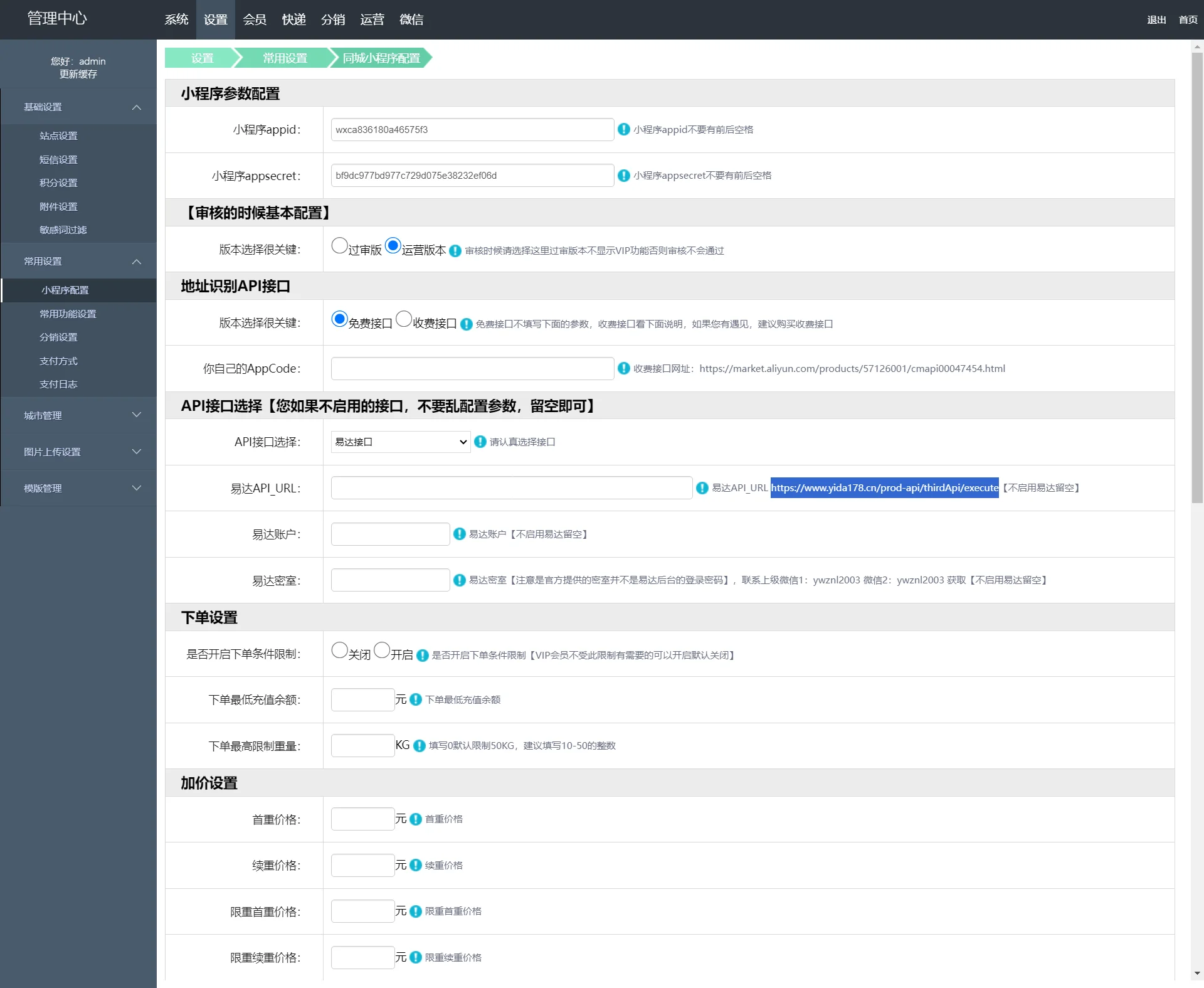Select the 收费接口 radio option
The image size is (1204, 988).
tap(404, 319)
